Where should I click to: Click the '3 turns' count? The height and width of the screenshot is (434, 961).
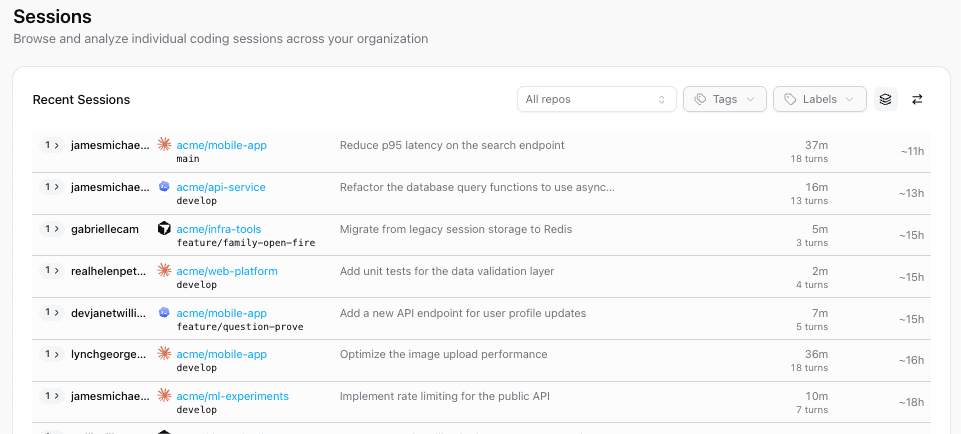(812, 243)
